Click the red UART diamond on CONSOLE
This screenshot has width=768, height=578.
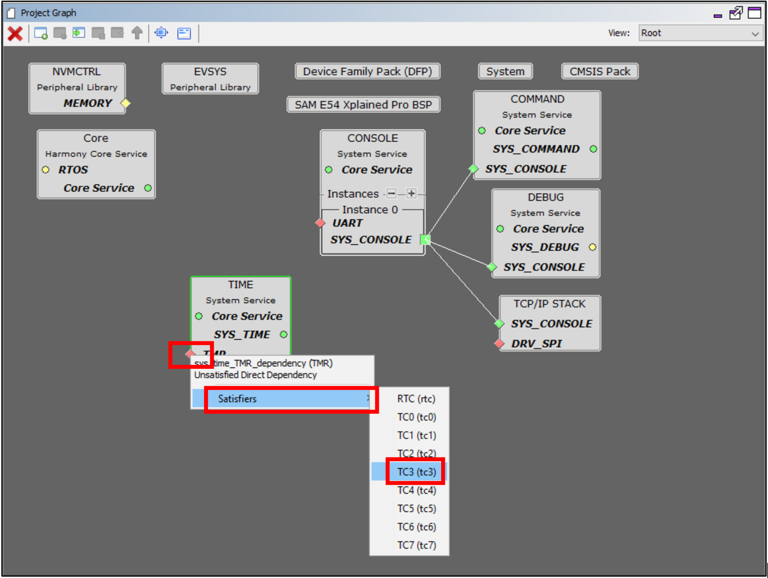320,223
